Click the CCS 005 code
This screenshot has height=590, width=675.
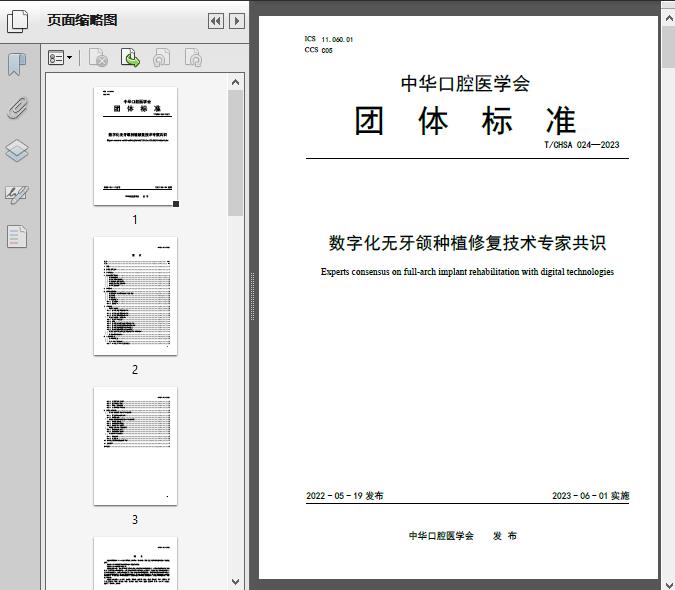319,50
